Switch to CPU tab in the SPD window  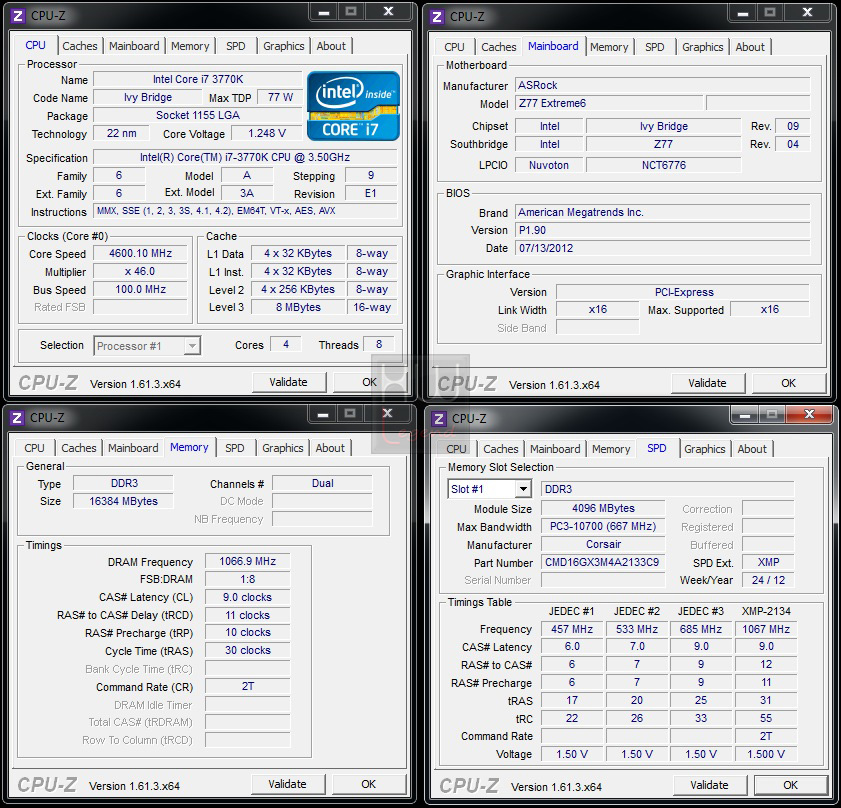coord(456,449)
